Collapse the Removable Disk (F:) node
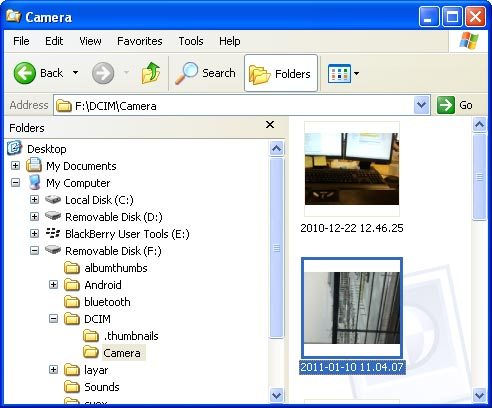 point(34,251)
